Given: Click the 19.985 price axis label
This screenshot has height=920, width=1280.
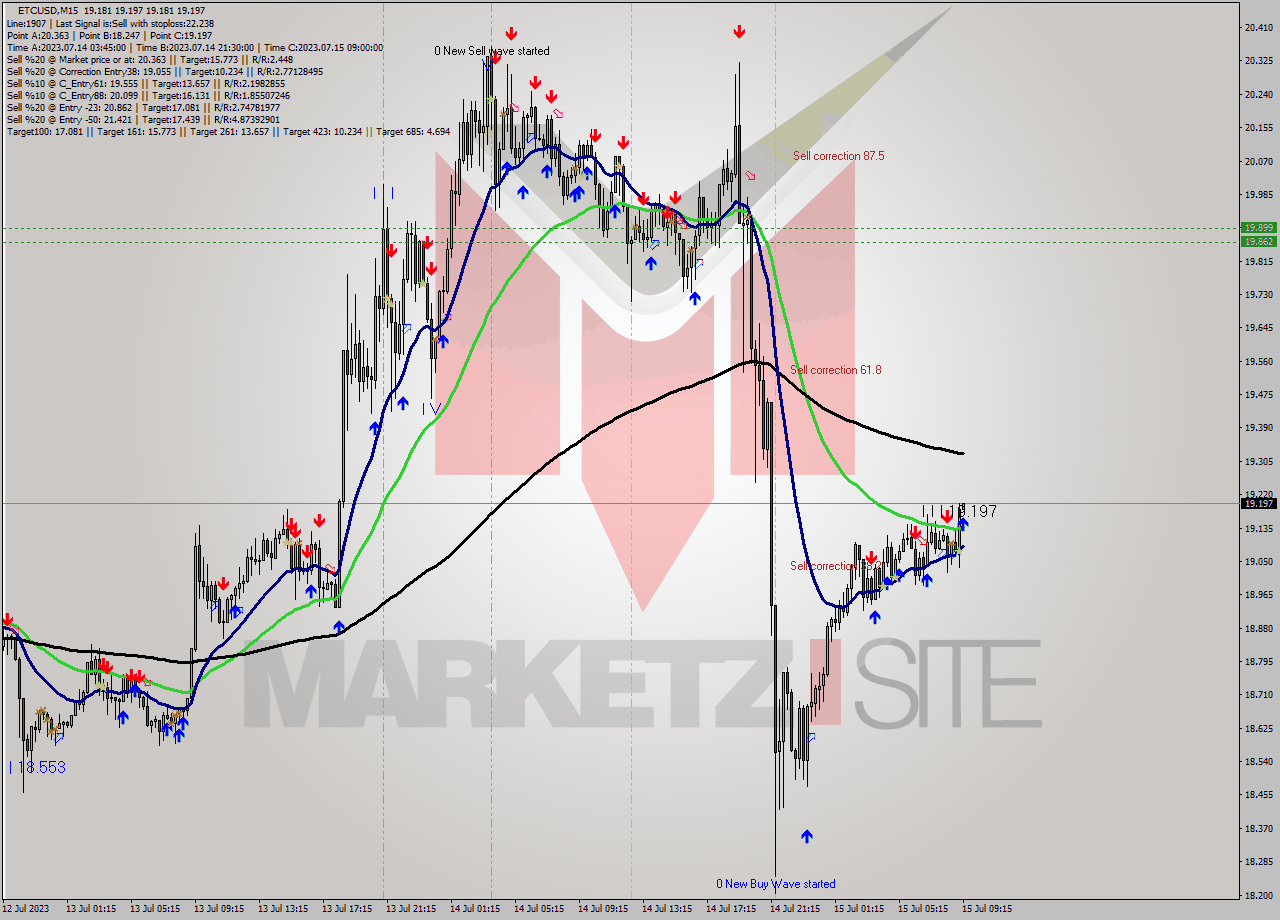Looking at the screenshot, I should pos(1259,194).
